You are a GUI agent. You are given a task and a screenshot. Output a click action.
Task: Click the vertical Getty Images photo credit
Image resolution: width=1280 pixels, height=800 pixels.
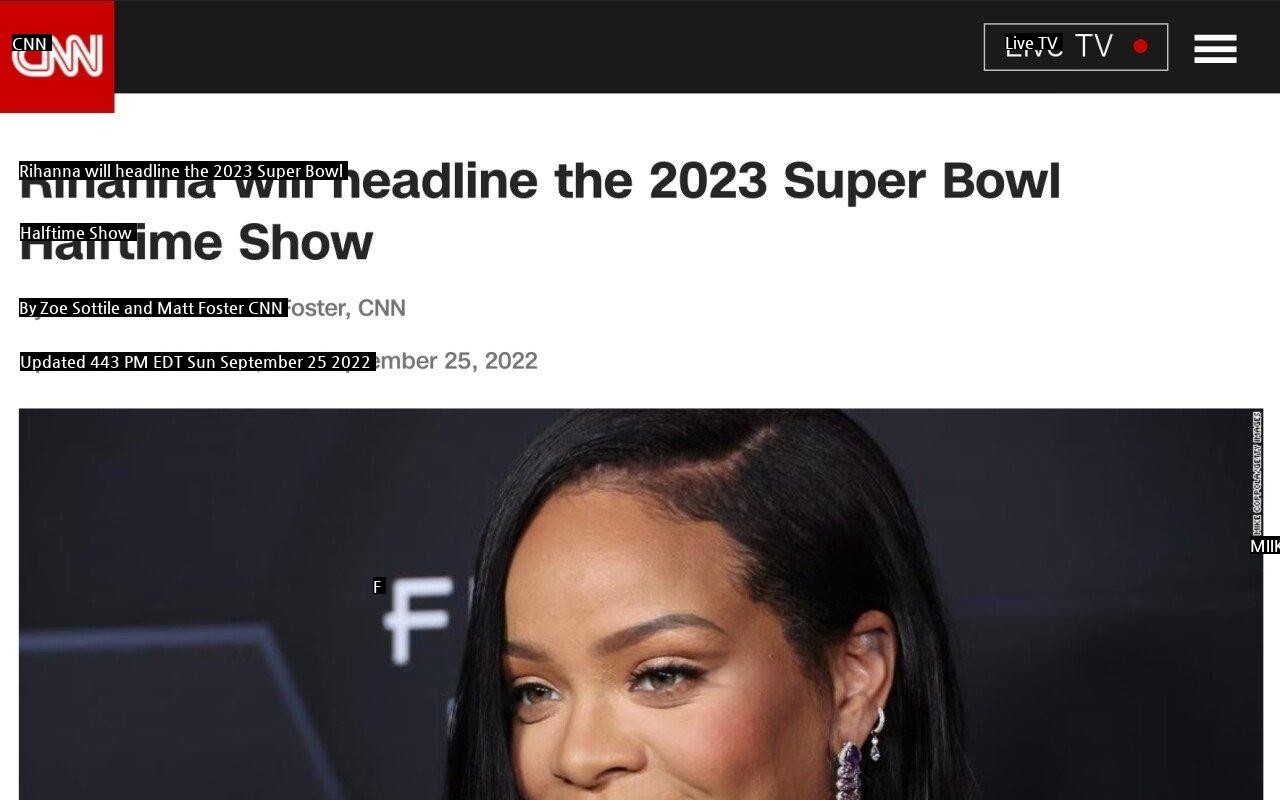1257,473
